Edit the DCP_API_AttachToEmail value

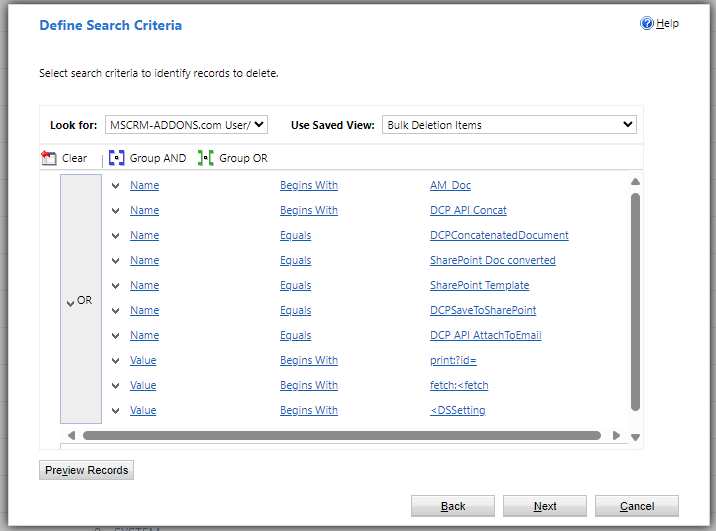[485, 336]
